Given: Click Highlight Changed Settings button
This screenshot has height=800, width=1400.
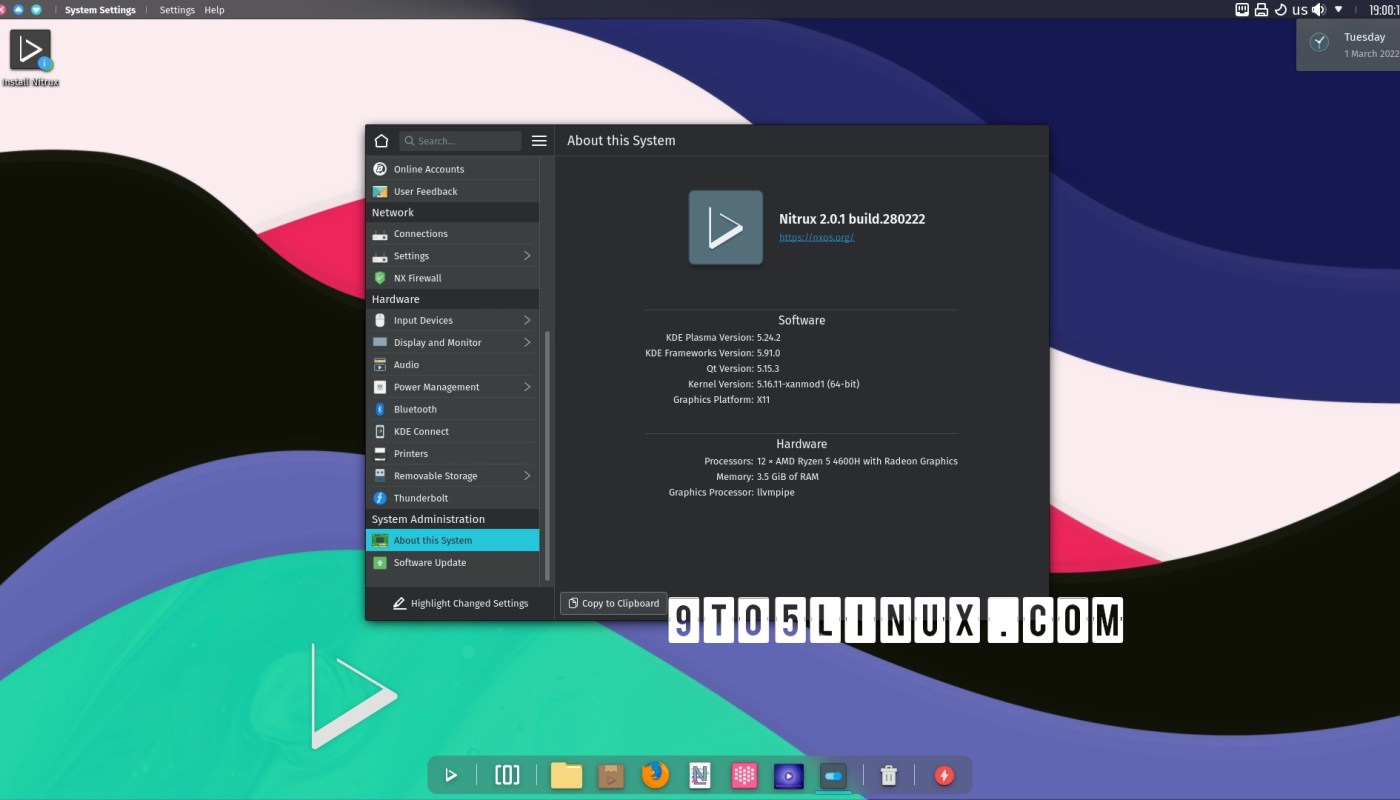Looking at the screenshot, I should 460,604.
